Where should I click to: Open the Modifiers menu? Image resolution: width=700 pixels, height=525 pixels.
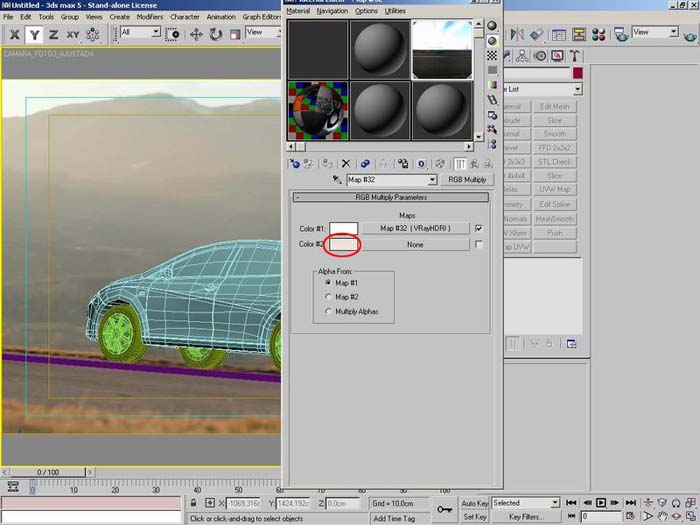point(149,17)
